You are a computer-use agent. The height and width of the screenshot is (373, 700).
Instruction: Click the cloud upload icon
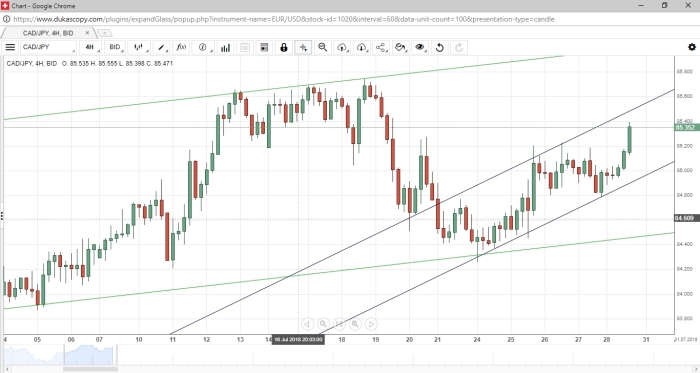[x=342, y=47]
